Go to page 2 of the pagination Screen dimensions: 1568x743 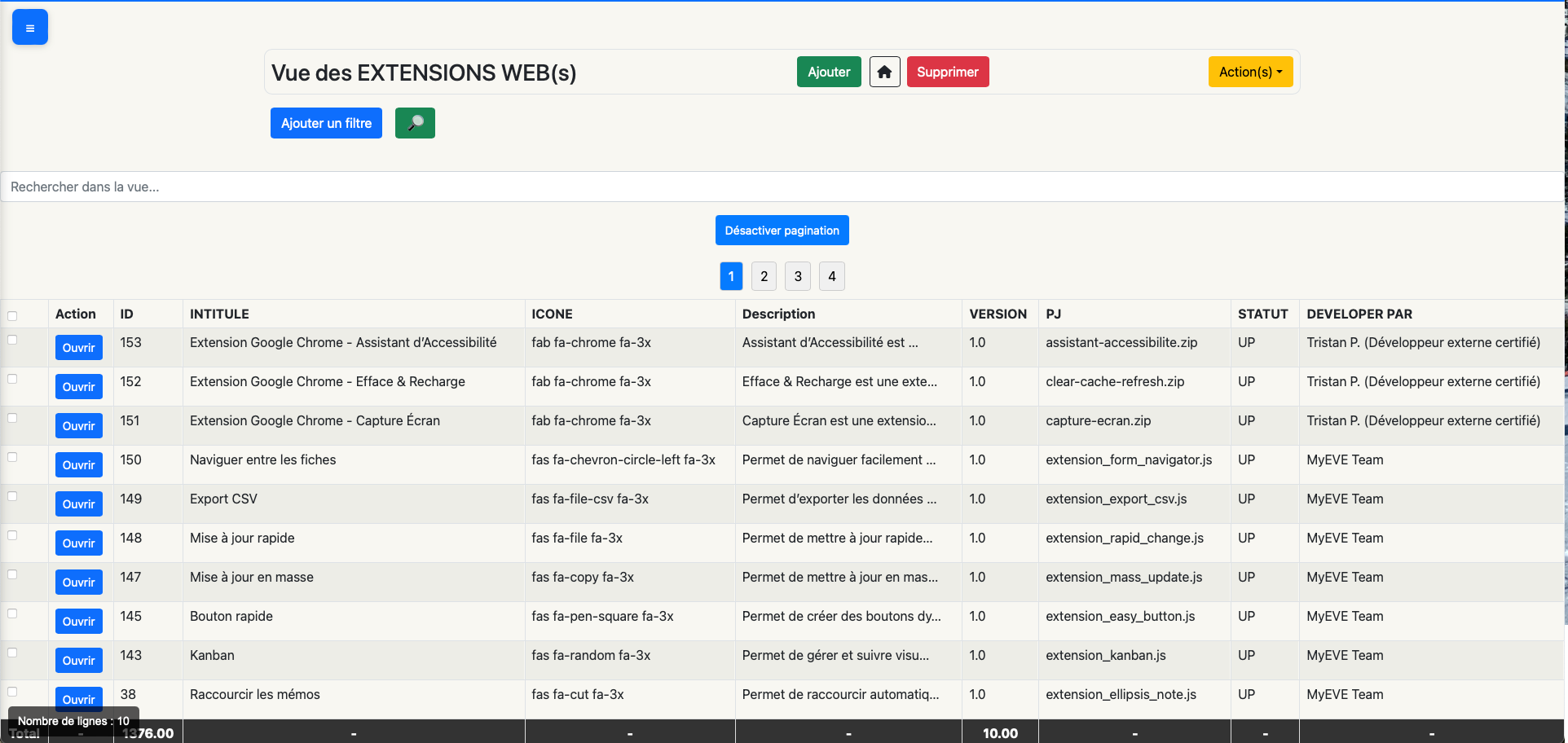764,276
